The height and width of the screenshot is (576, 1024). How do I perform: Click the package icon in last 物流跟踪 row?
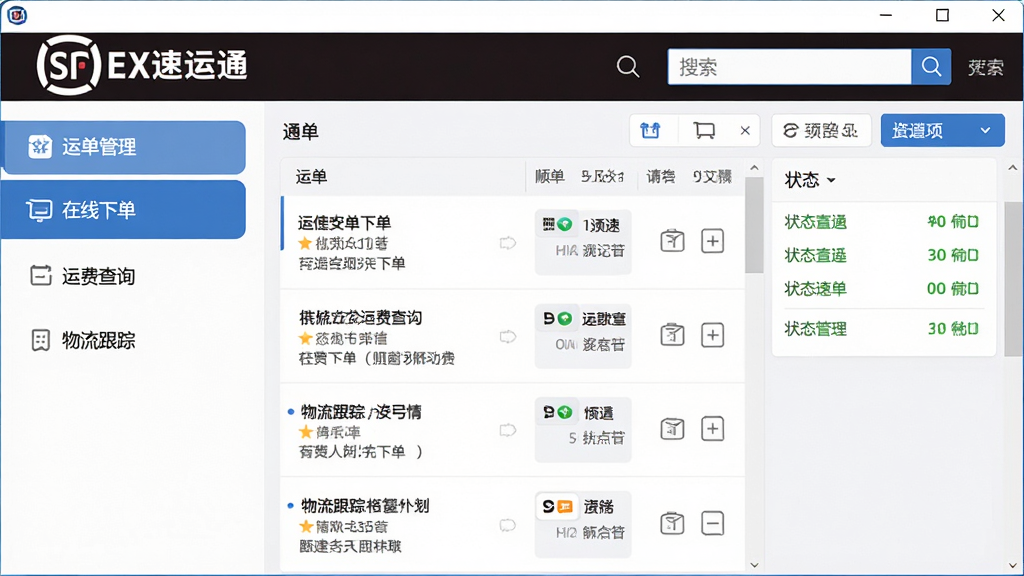[x=672, y=522]
